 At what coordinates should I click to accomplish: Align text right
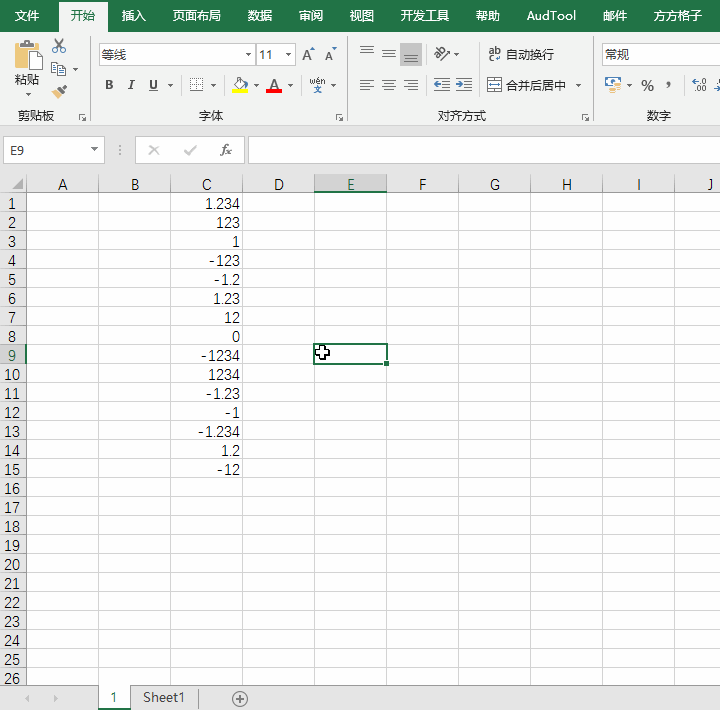click(x=411, y=85)
